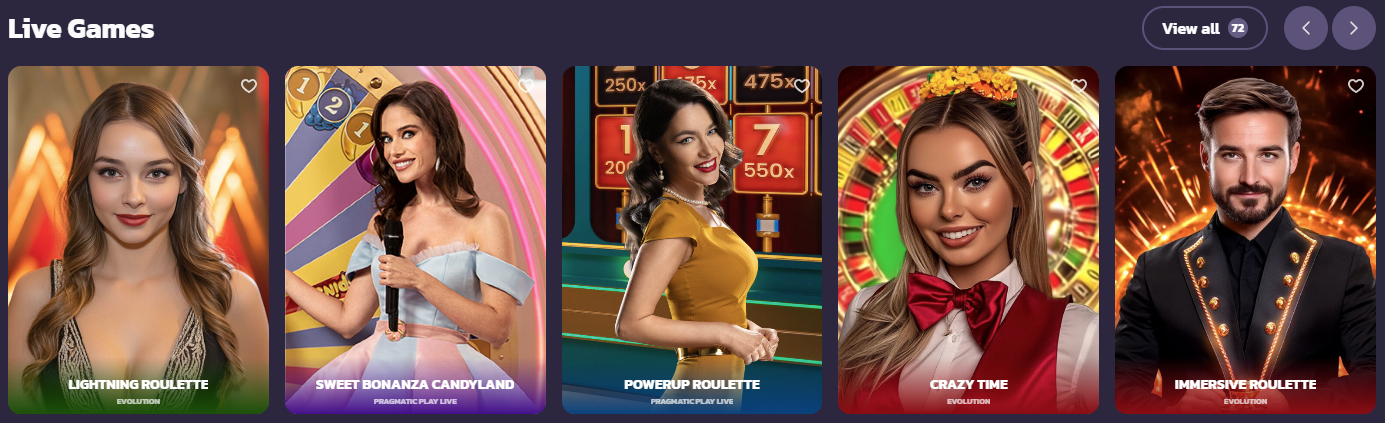Click the Crazy Time title label
The image size is (1385, 423).
click(968, 384)
